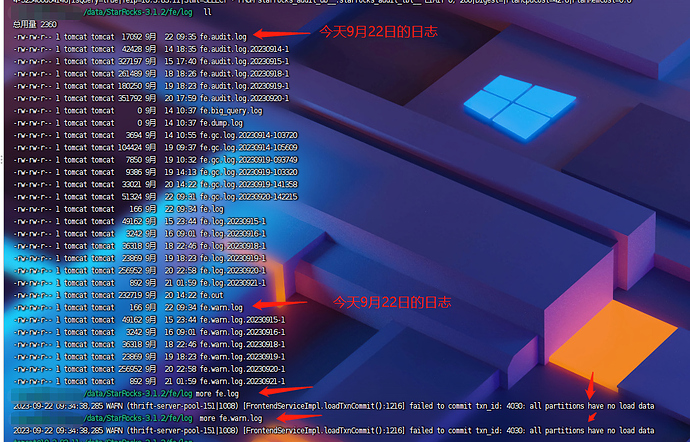Select file name fe.gc.log.20230919-103320
Image resolution: width=690 pixels, height=442 pixels.
point(249,173)
